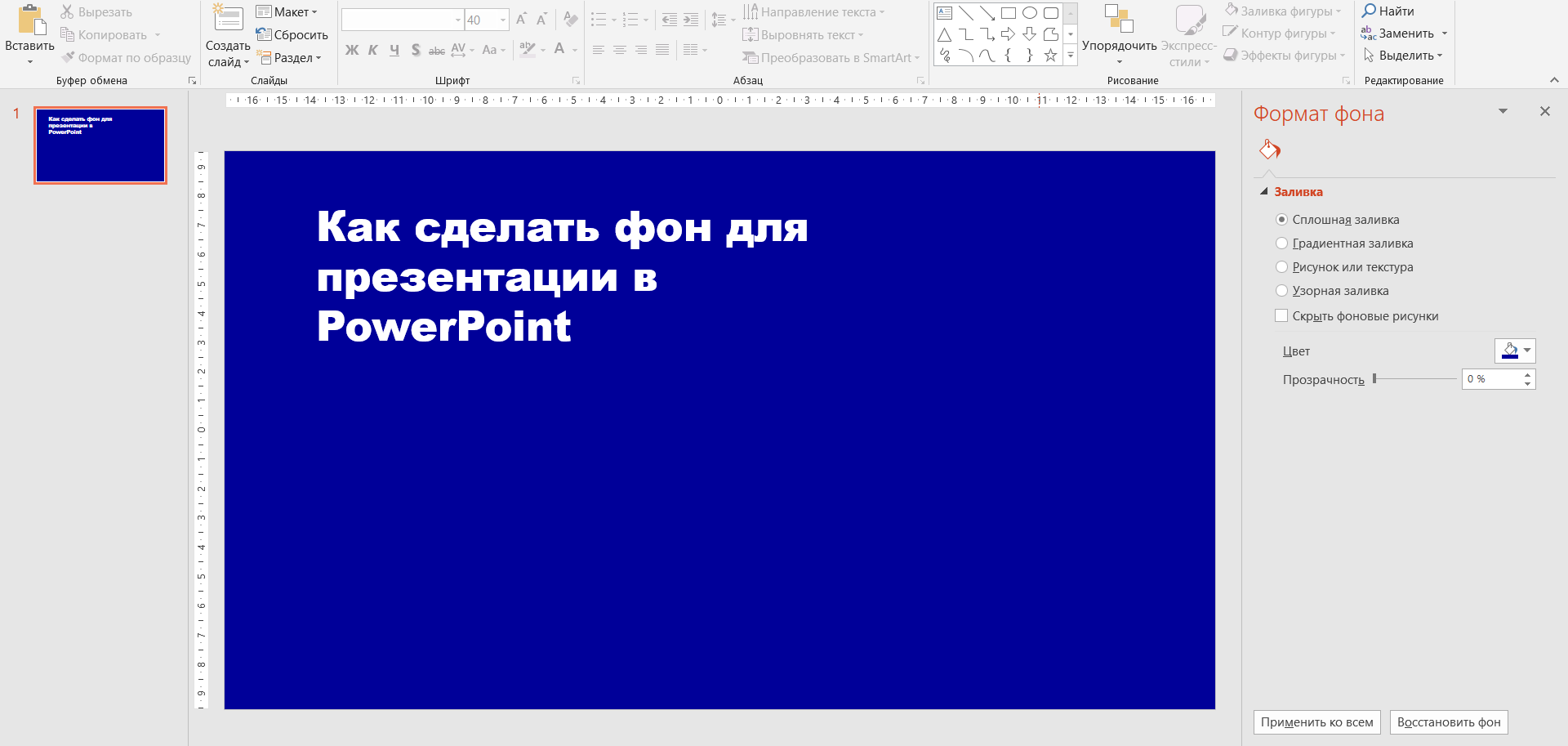Decrease font size with smaller A icon
This screenshot has width=1568, height=746.
[541, 19]
